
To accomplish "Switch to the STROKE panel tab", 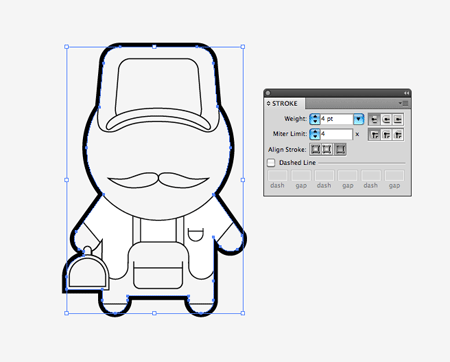I will (285, 104).
